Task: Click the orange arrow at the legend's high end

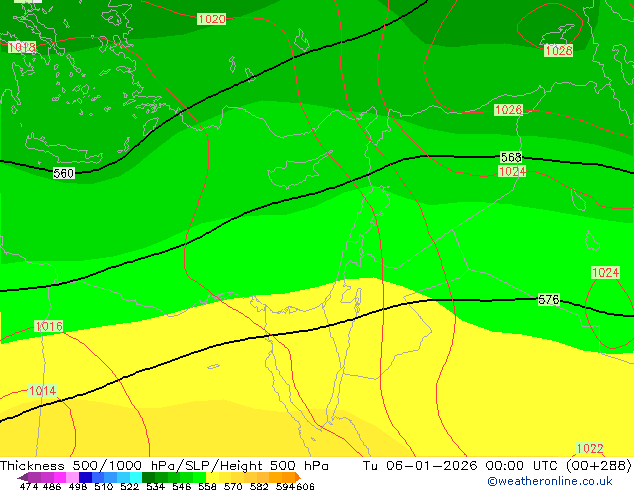Action: (298, 477)
